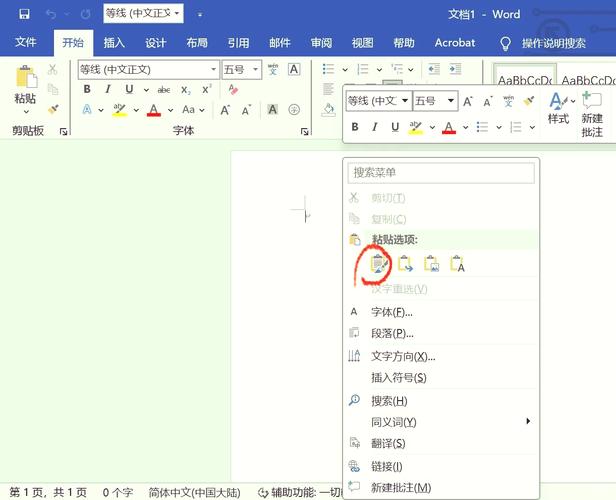
Task: Toggle Italic in the ribbon
Action: (108, 90)
